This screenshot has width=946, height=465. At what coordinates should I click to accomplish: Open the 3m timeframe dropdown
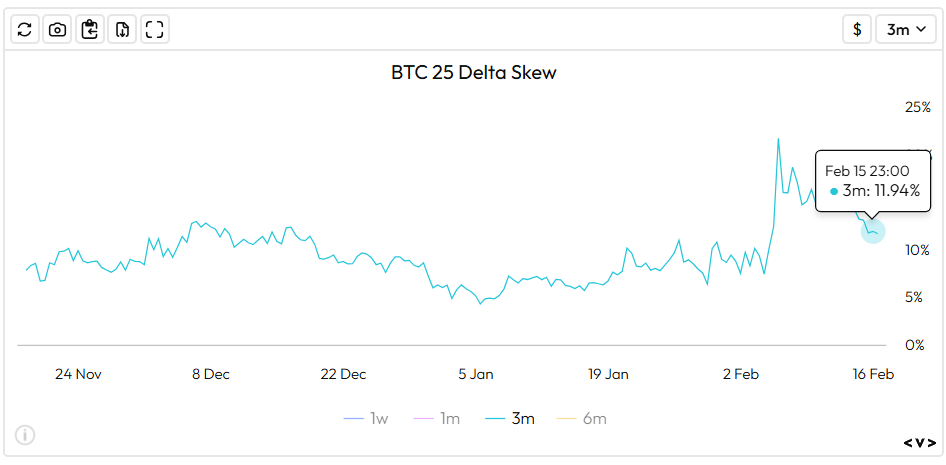click(905, 29)
